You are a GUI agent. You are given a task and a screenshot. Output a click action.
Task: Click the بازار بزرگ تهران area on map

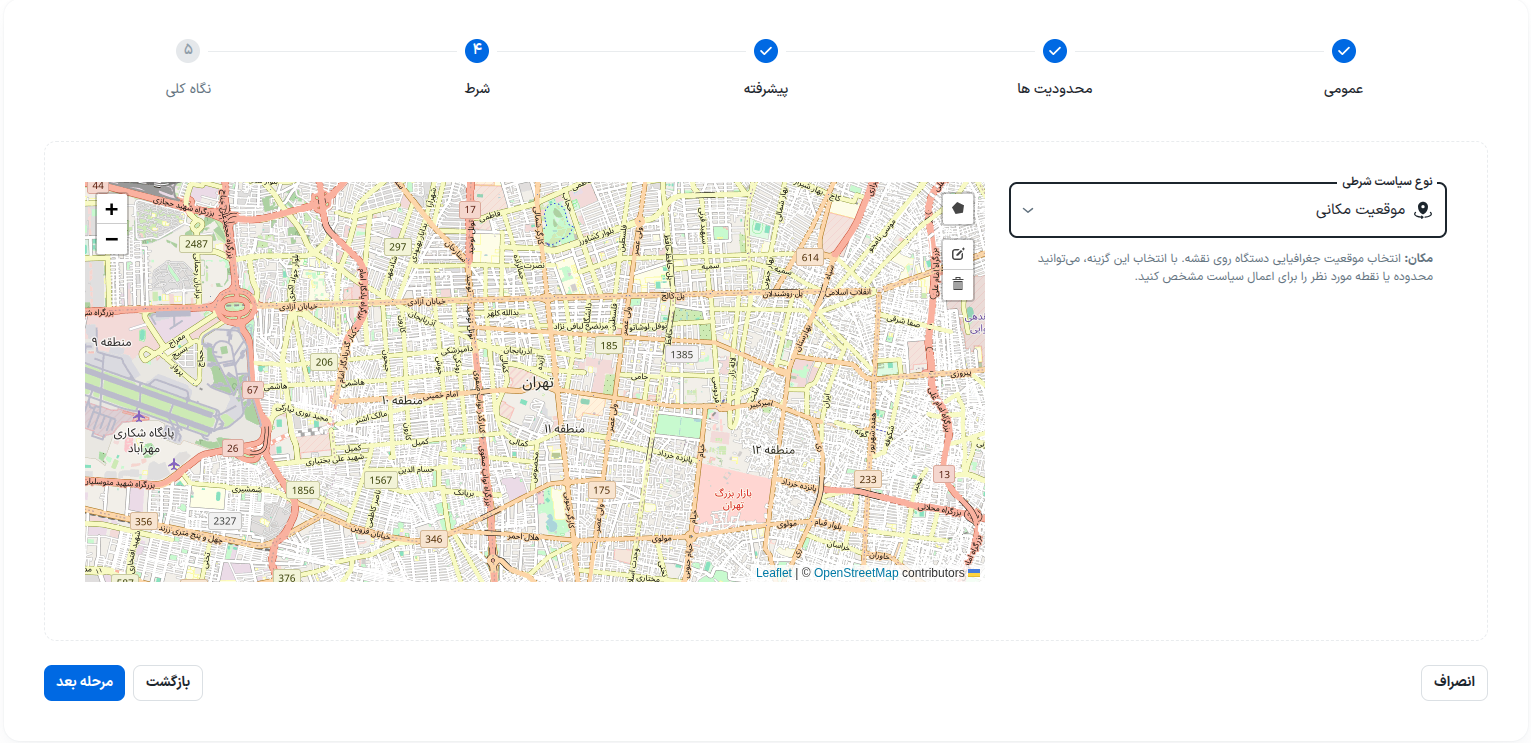(x=730, y=499)
